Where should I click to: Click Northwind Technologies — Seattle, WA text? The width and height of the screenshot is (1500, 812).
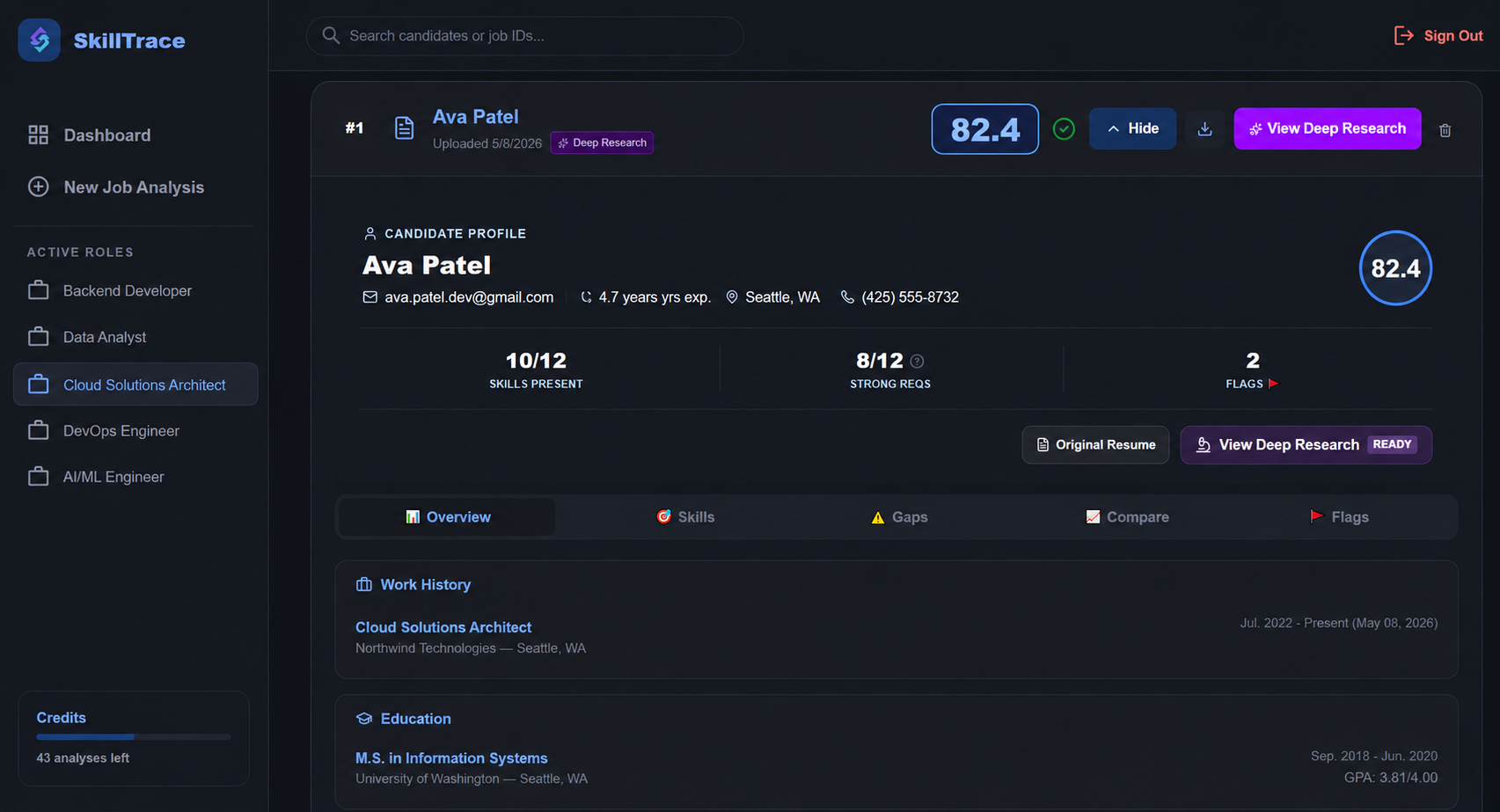(471, 648)
